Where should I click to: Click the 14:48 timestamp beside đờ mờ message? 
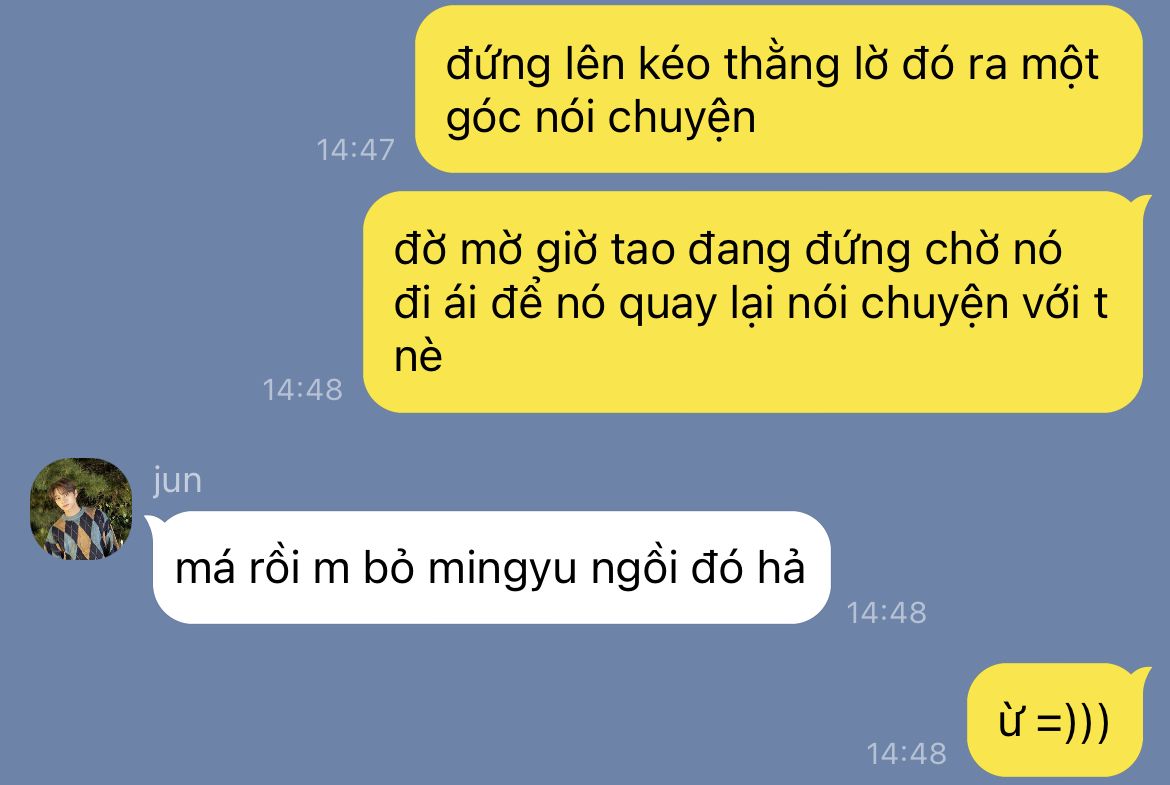click(302, 389)
